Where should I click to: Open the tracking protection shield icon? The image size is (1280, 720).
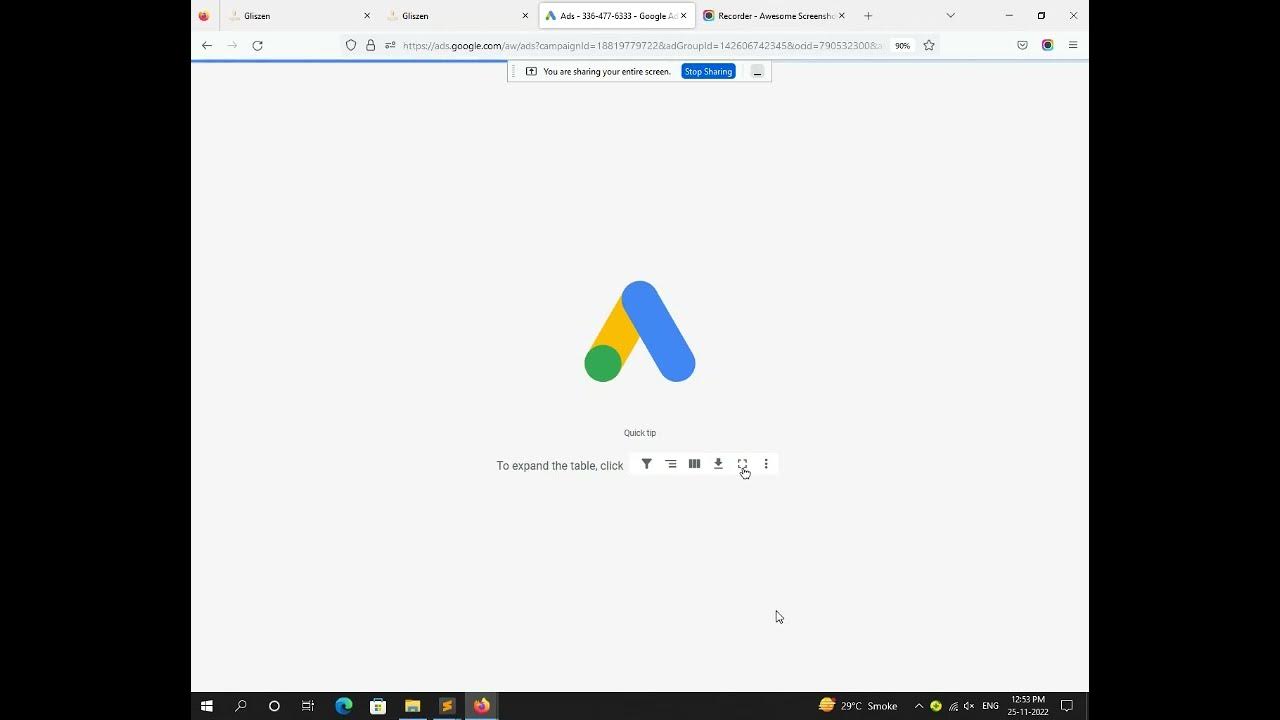point(351,45)
